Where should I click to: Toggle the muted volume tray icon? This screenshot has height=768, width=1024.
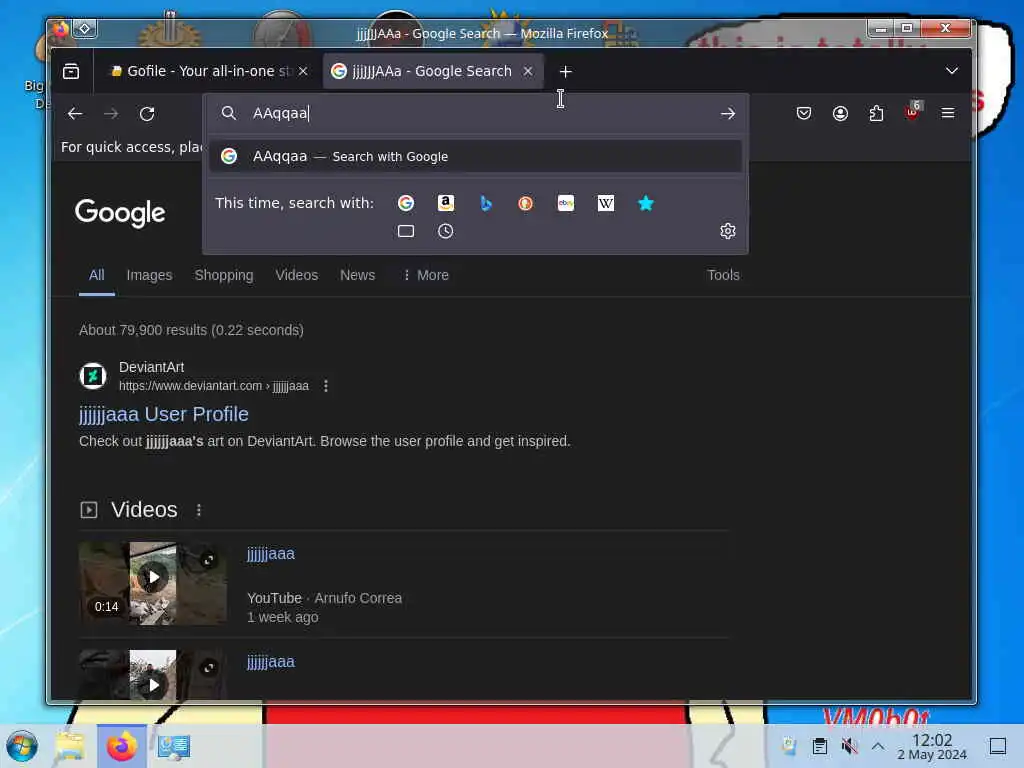[849, 746]
